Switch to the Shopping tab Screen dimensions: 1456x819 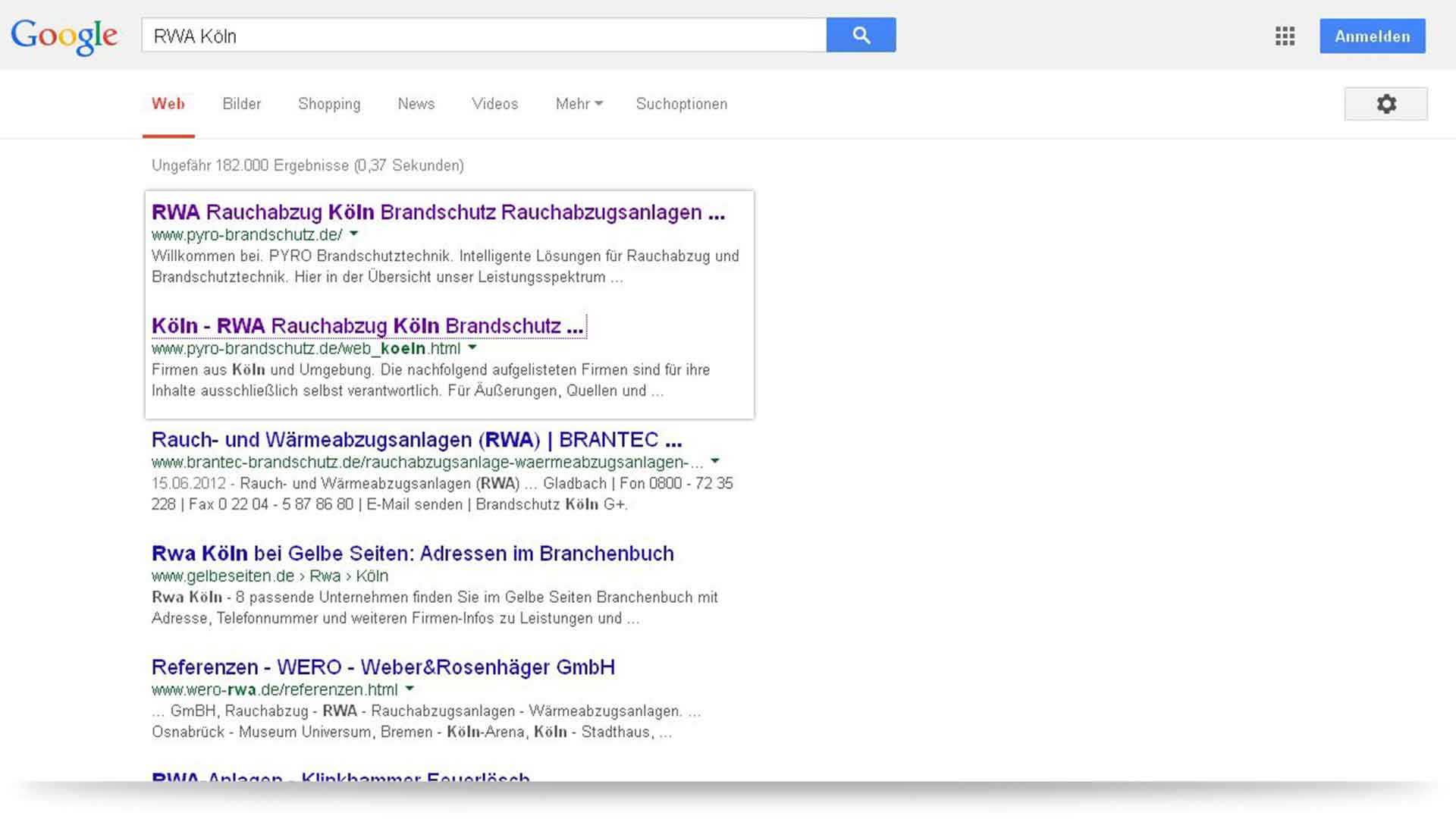[x=329, y=104]
